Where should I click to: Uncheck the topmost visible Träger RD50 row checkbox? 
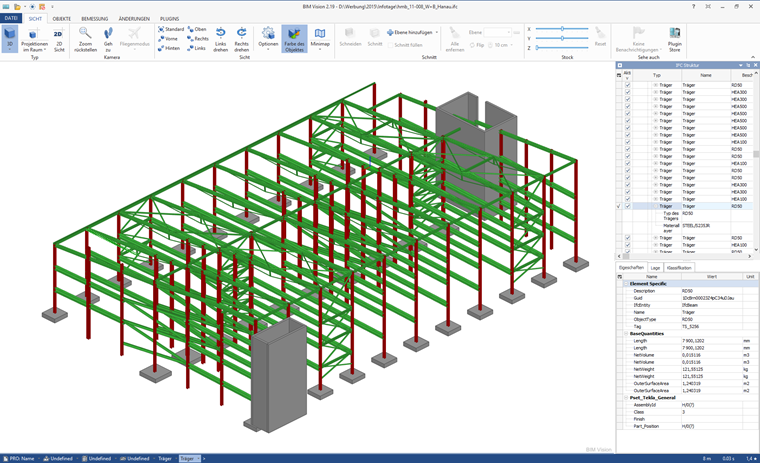point(628,85)
